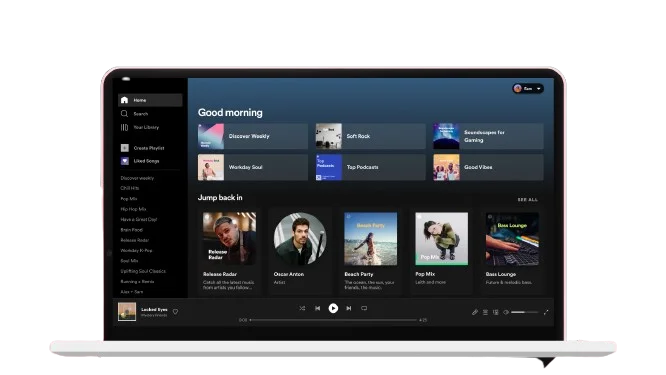Open the lyrics microphone icon
This screenshot has width=666, height=375.
click(x=475, y=312)
